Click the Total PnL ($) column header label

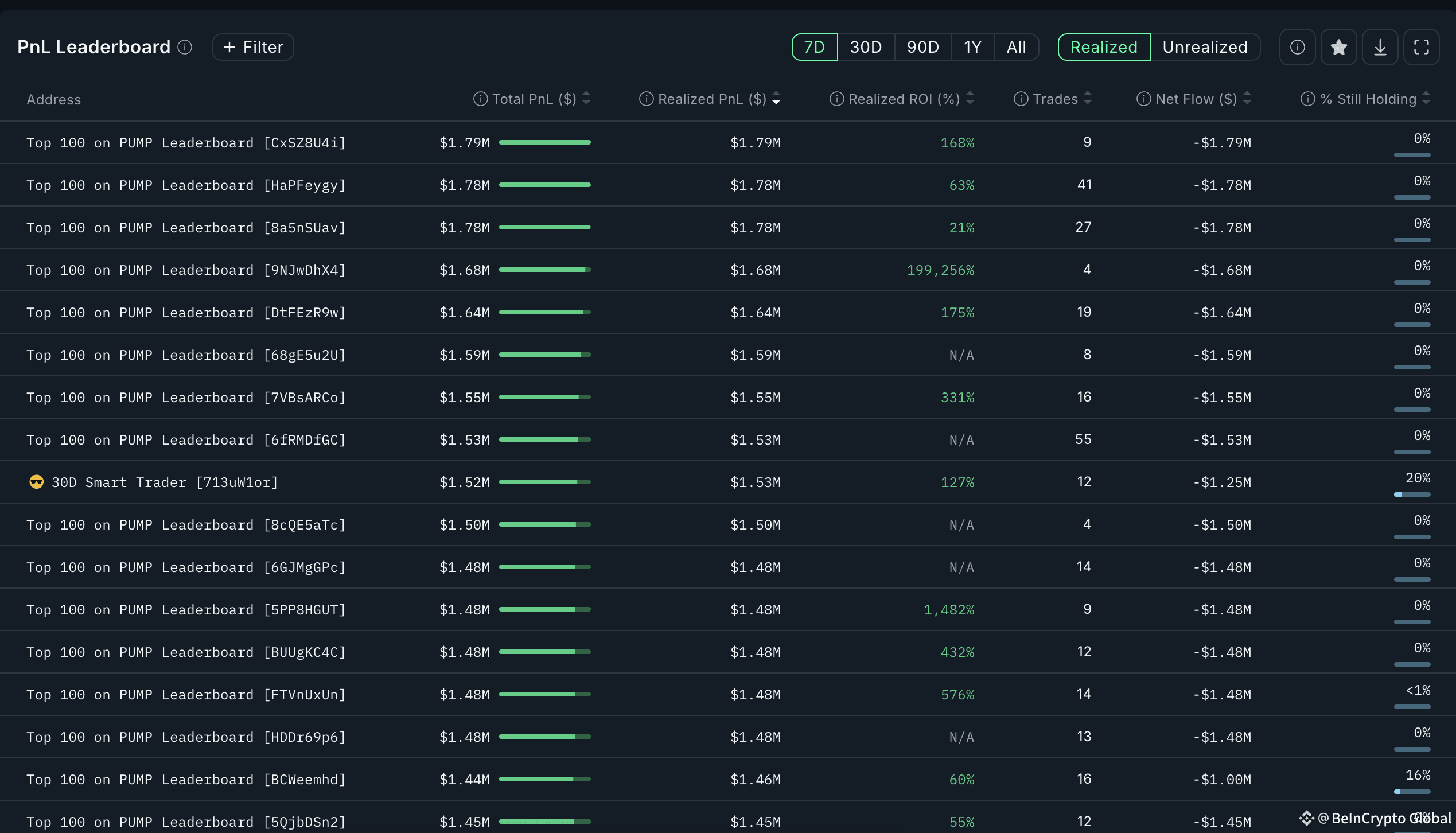tap(534, 99)
